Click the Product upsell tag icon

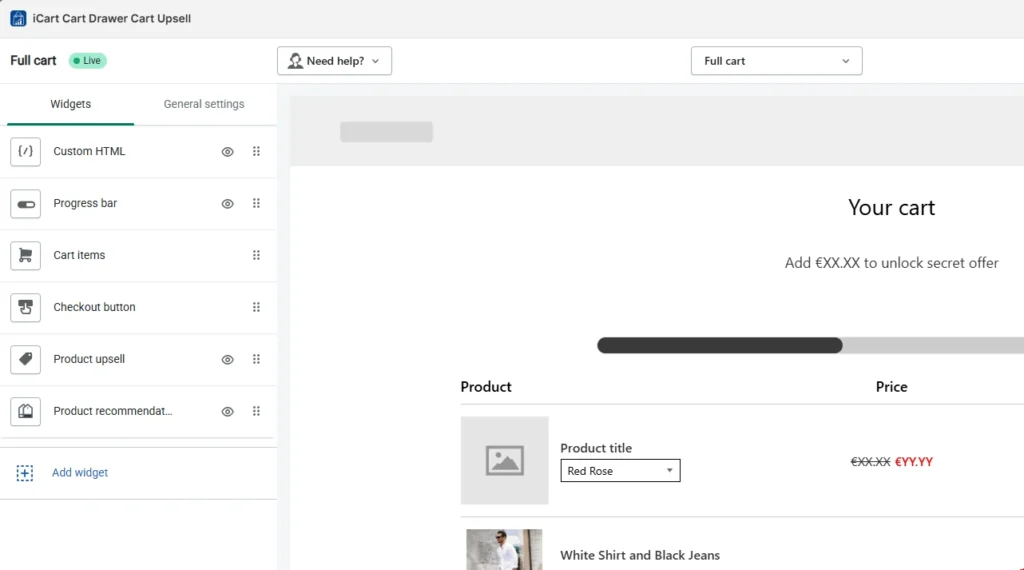coord(26,360)
